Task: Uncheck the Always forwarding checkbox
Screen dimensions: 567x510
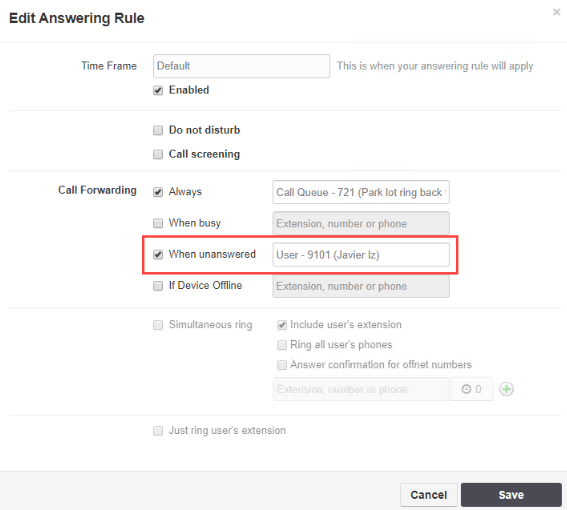Action: coord(158,192)
